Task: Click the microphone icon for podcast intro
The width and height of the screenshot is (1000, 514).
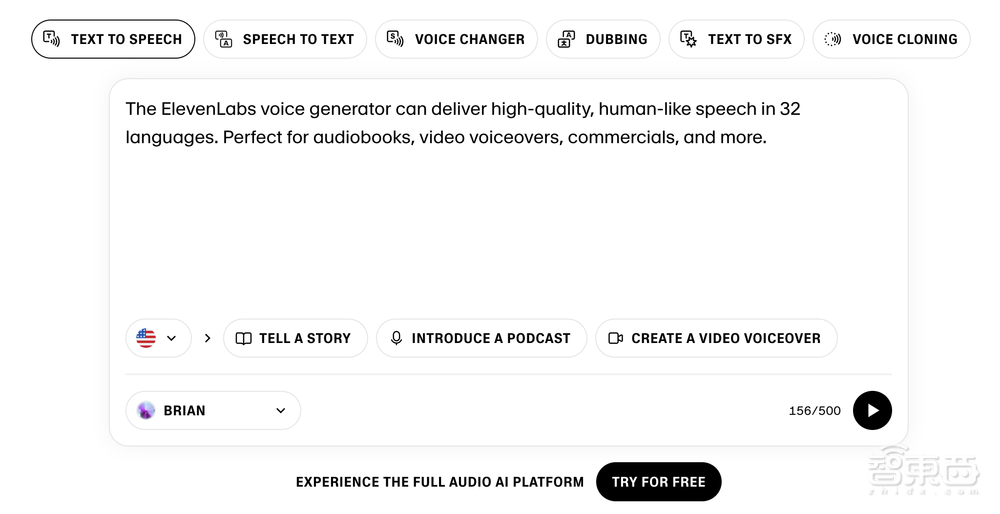Action: pyautogui.click(x=397, y=338)
